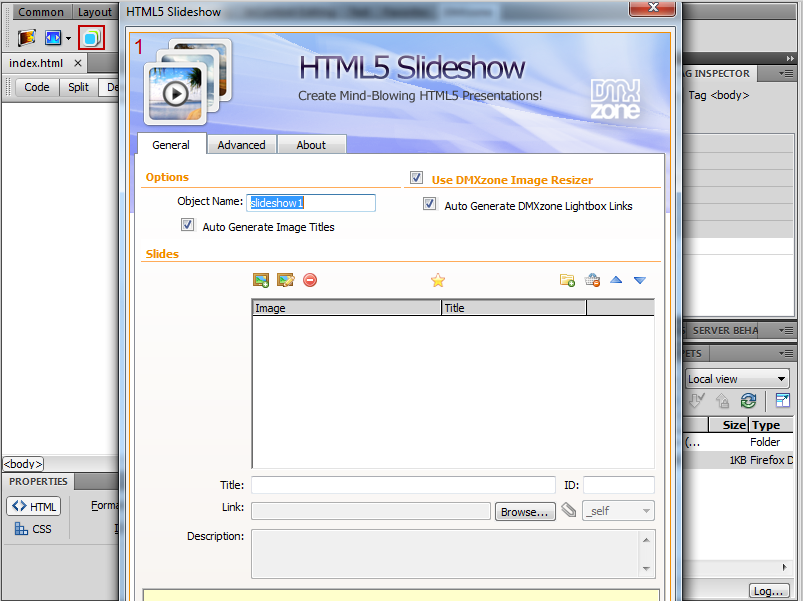Switch to the General tab

[x=171, y=145]
